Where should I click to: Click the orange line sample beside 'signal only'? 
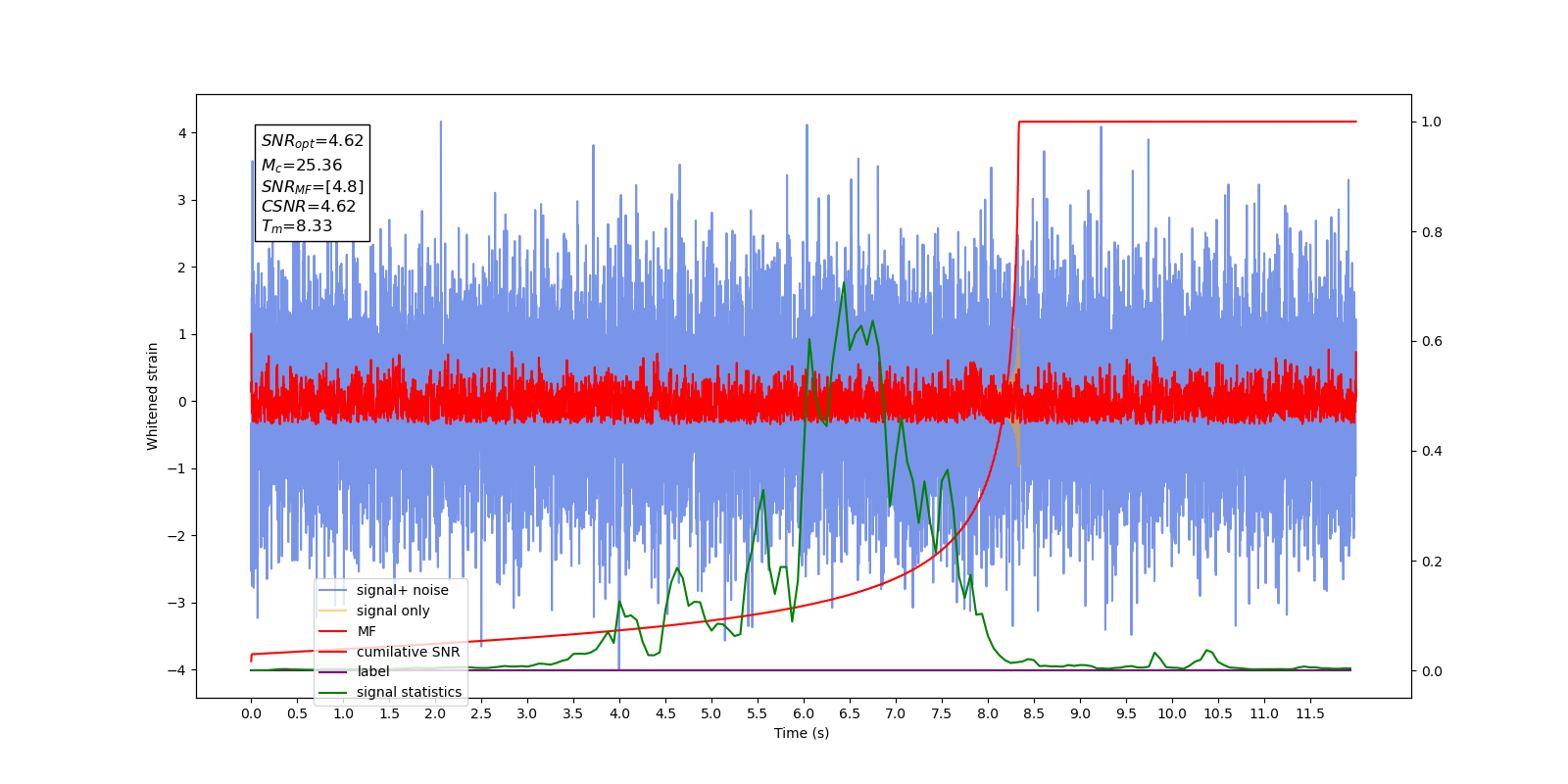point(333,612)
